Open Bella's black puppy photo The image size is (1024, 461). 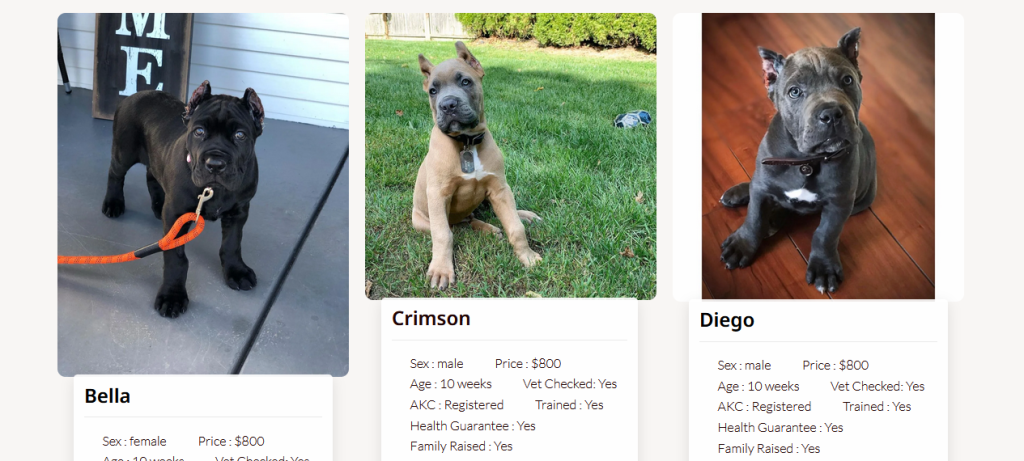(203, 194)
